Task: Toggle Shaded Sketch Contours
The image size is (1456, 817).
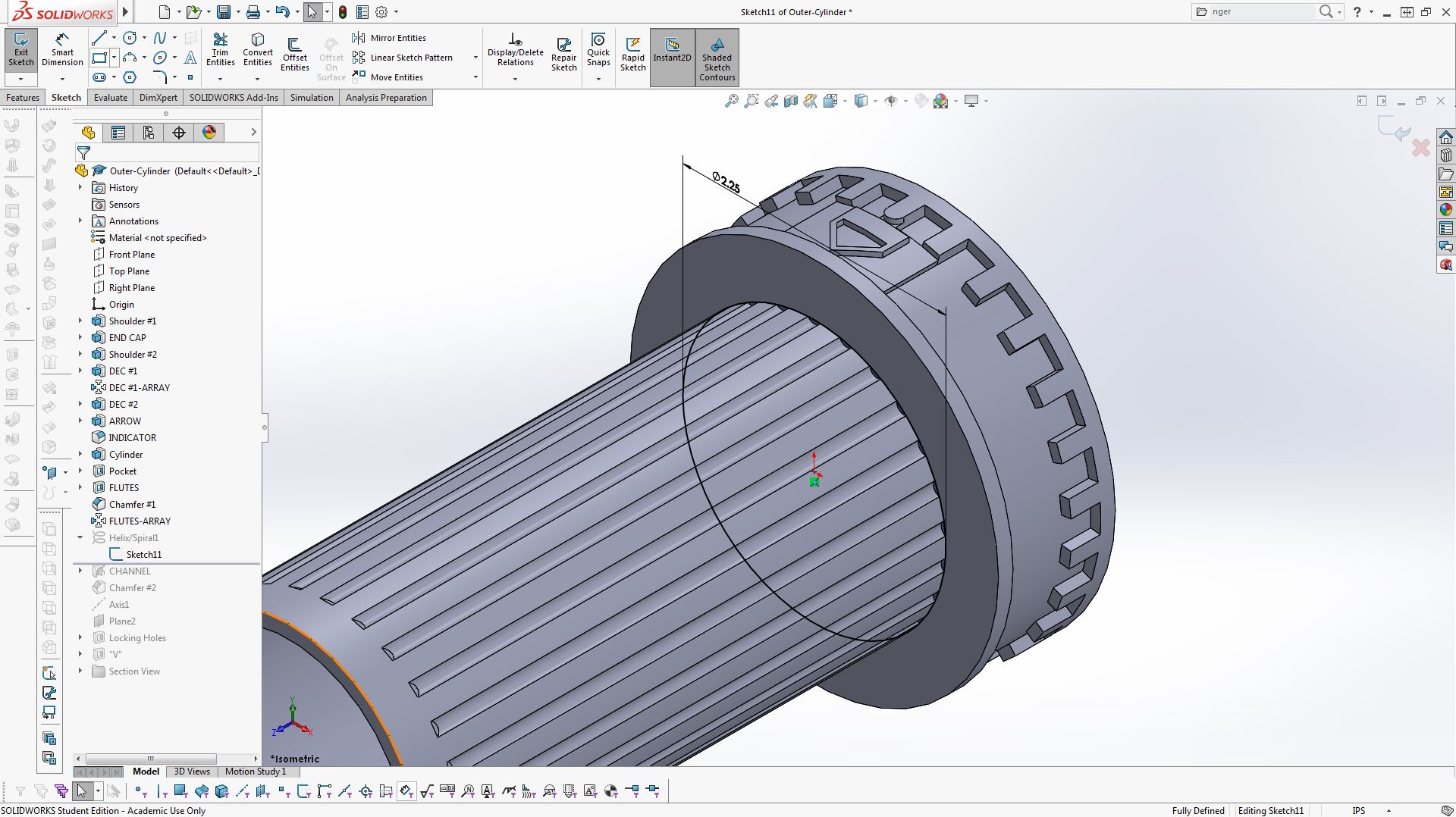Action: (x=717, y=58)
